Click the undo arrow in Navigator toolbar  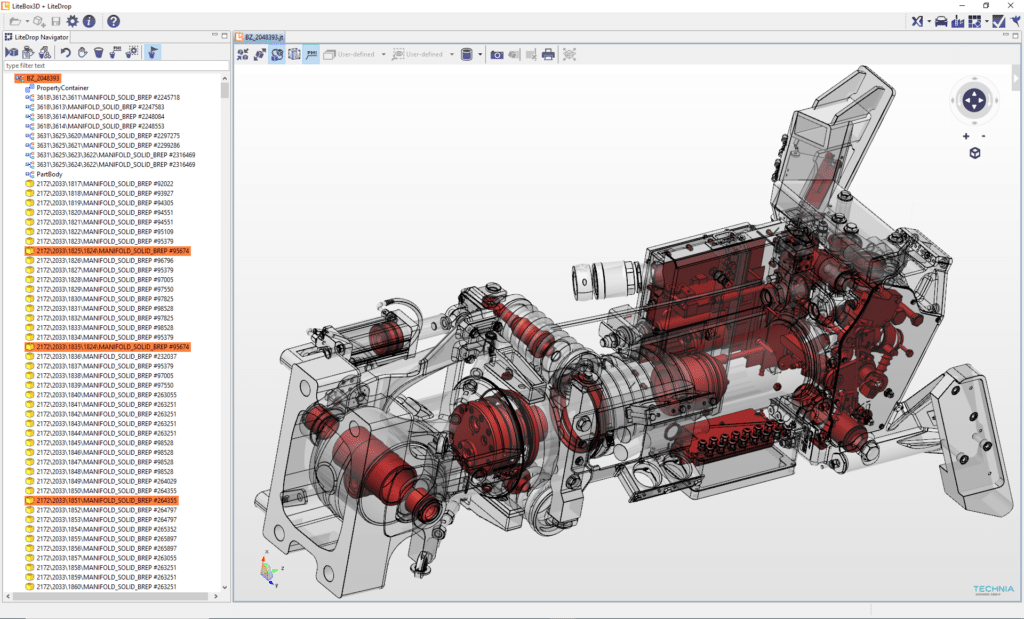(65, 52)
